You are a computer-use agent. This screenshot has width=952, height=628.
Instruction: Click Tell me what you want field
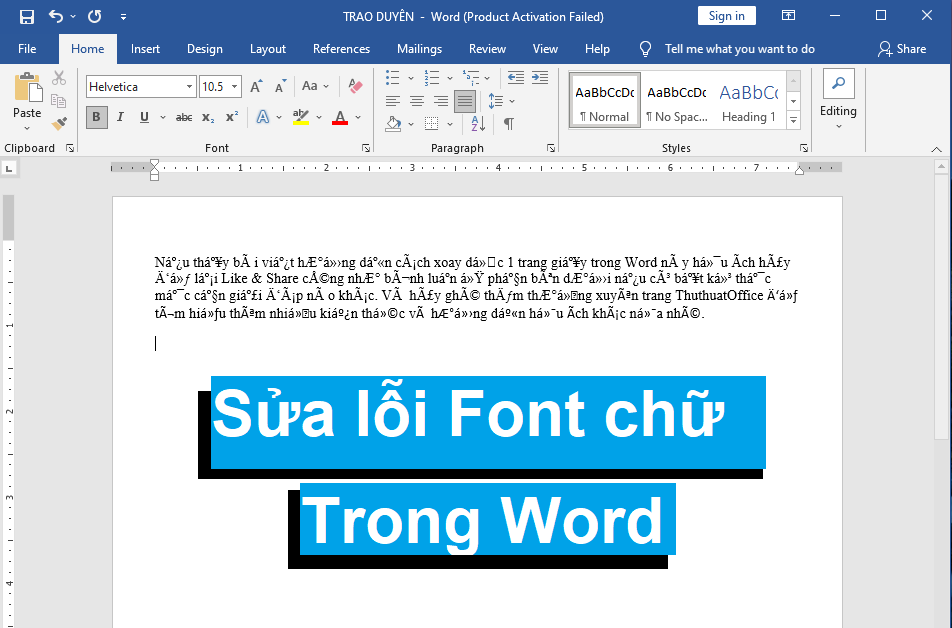tap(740, 49)
